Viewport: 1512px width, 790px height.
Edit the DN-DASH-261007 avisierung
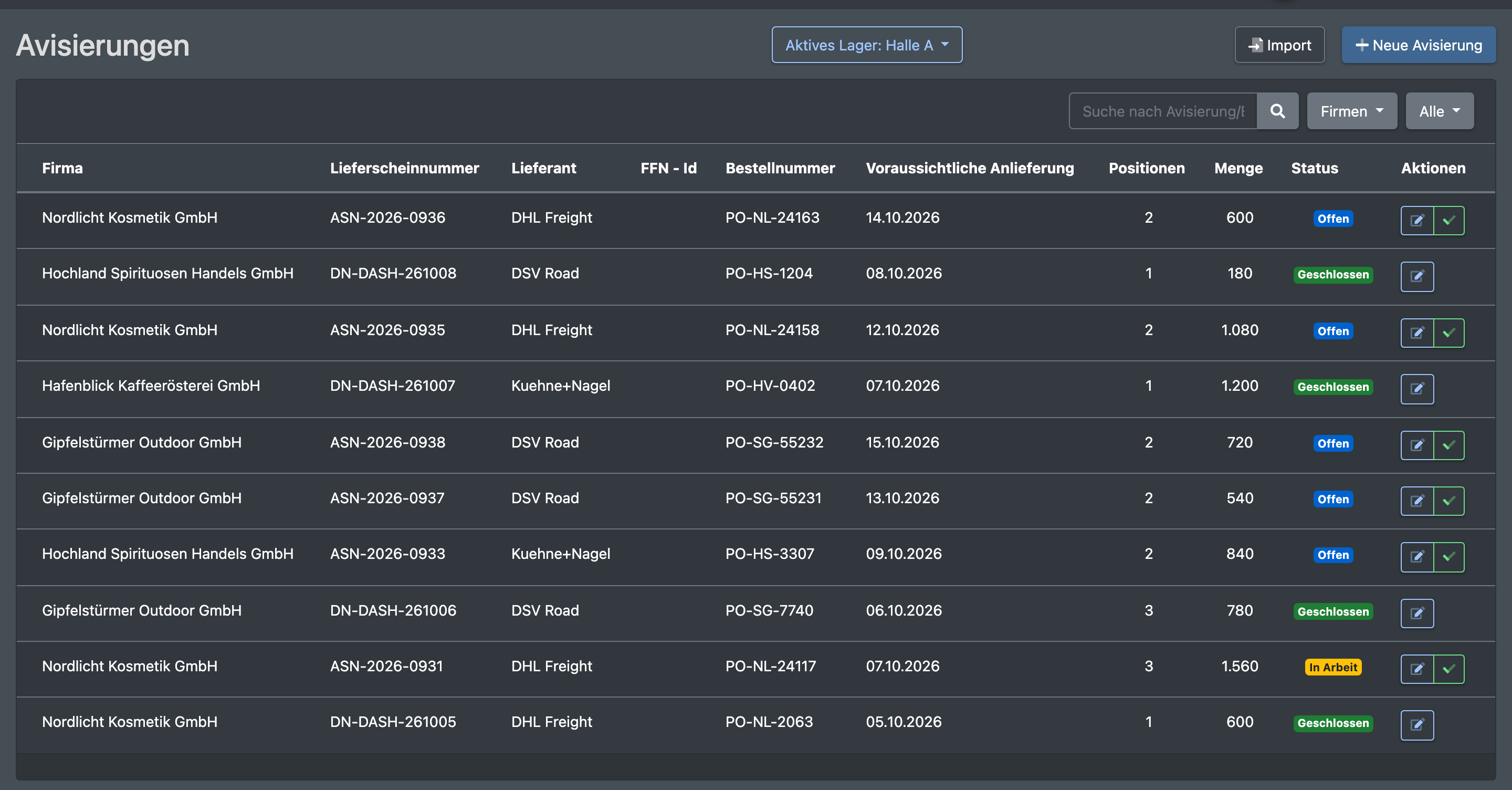point(1417,389)
